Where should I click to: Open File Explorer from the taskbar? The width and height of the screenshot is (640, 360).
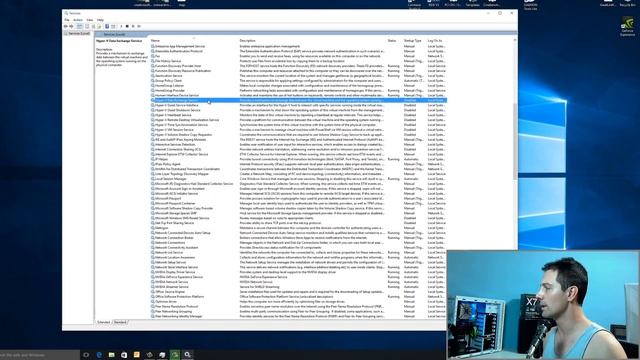[x=111, y=355]
